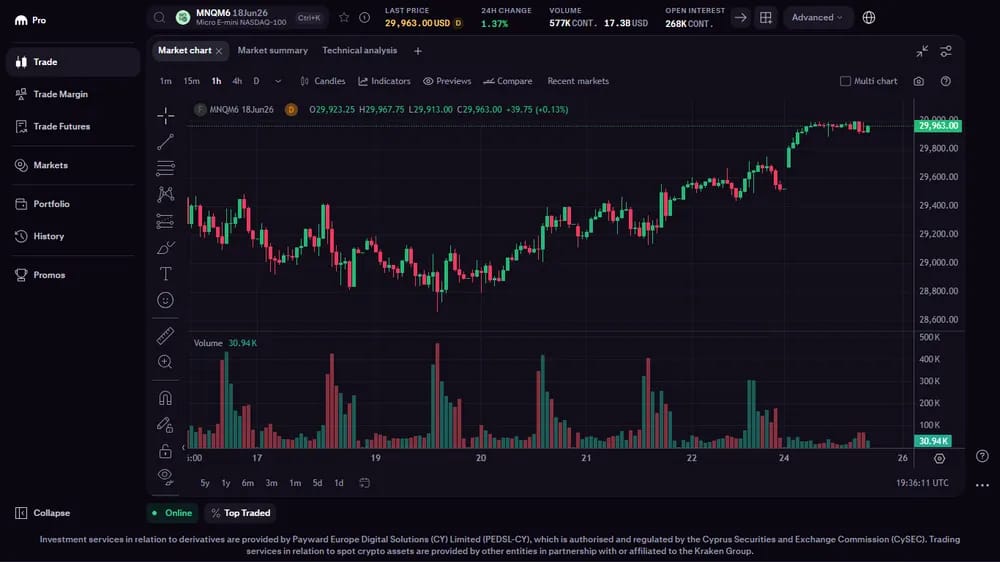Lock all drawing tools
The height and width of the screenshot is (562, 1000).
pos(165,451)
